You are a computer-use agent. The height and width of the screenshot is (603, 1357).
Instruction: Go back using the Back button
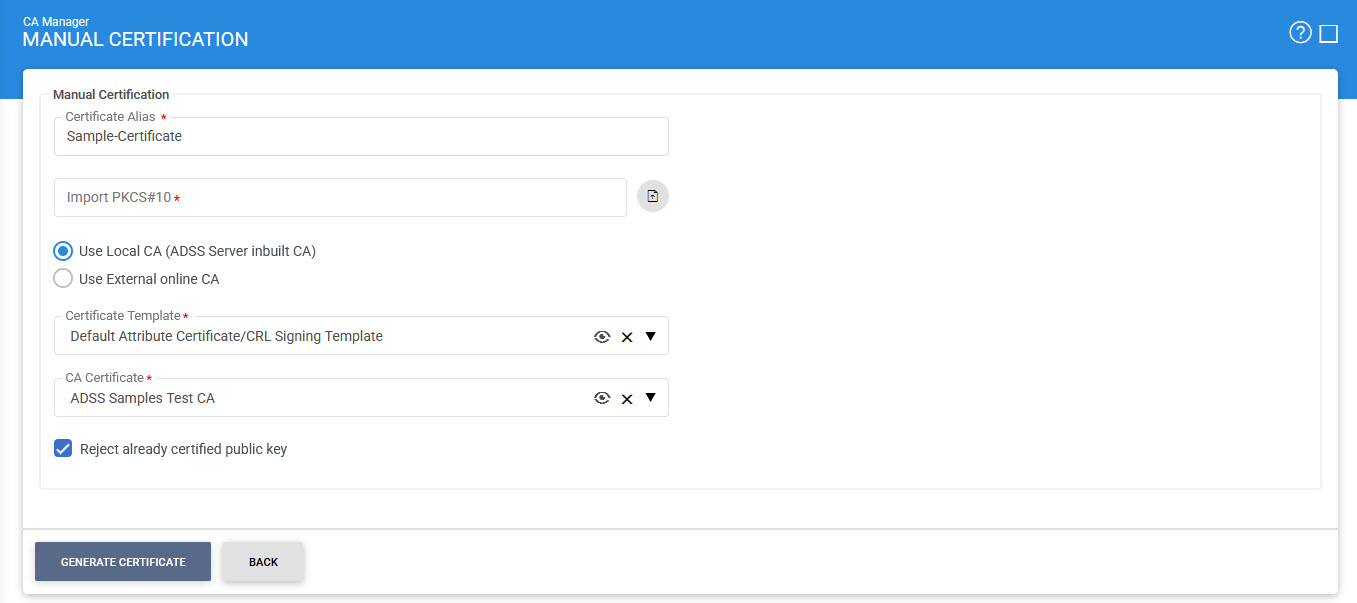pos(263,562)
